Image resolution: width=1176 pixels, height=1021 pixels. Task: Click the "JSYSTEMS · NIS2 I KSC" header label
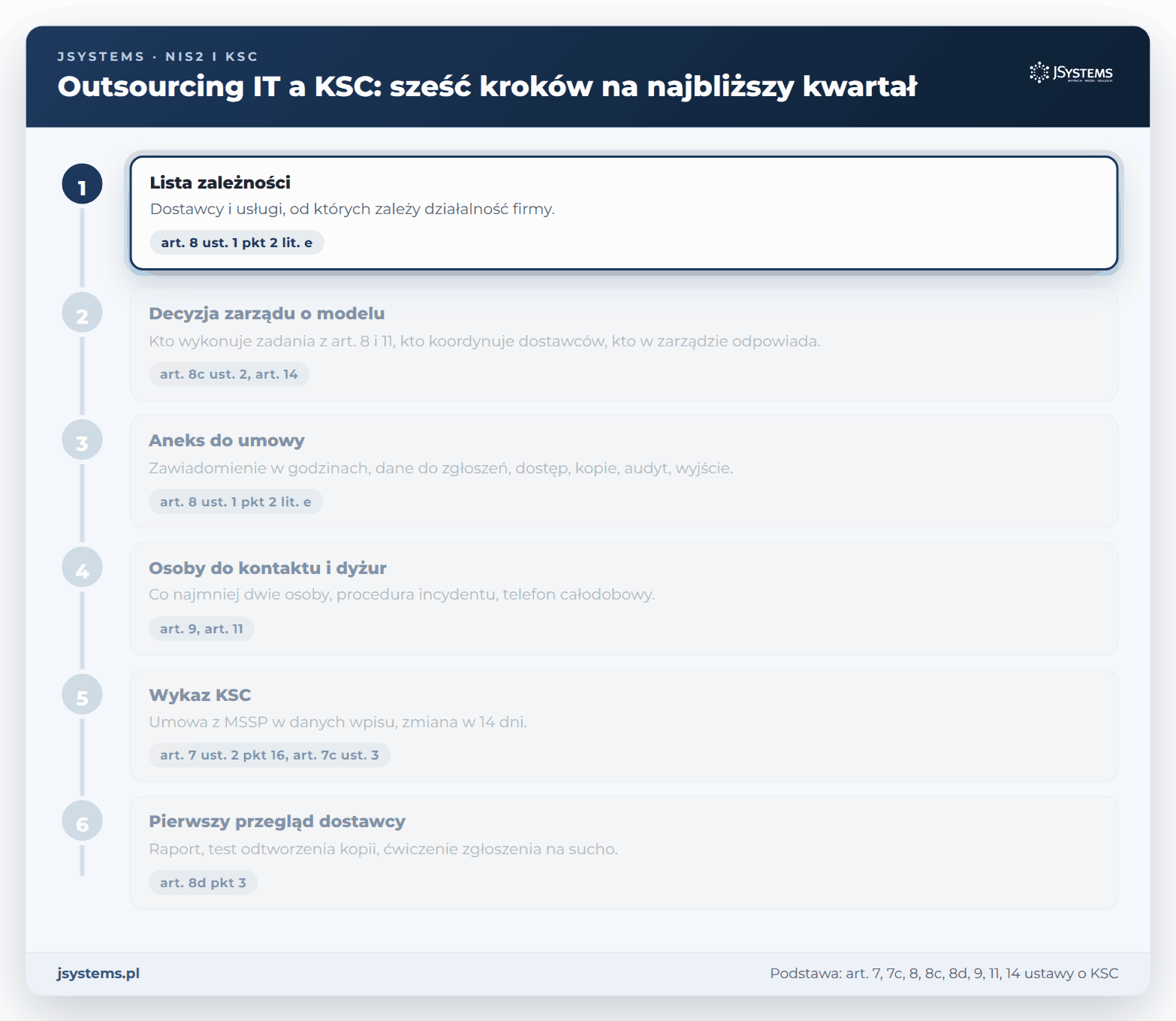point(158,56)
